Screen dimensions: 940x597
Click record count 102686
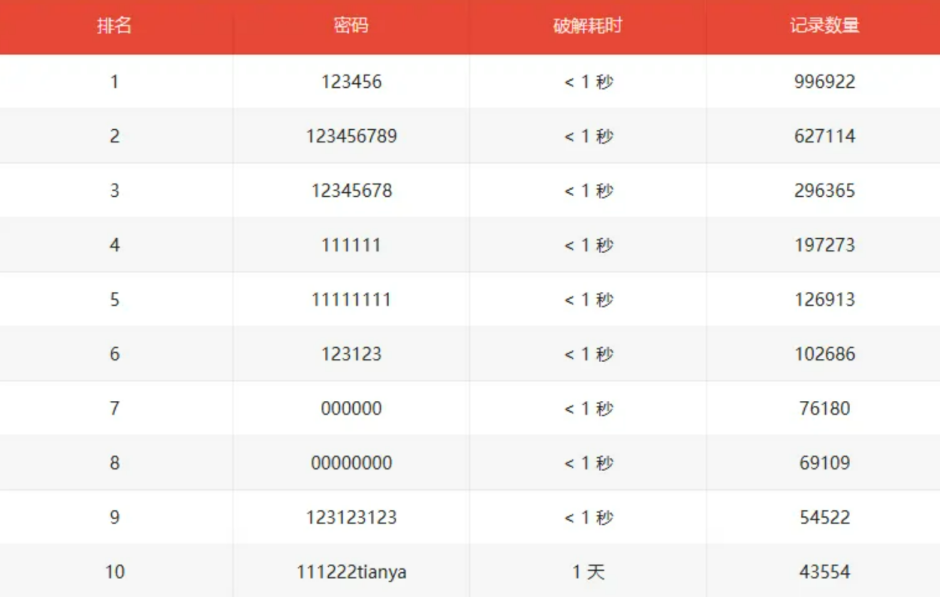click(x=825, y=354)
